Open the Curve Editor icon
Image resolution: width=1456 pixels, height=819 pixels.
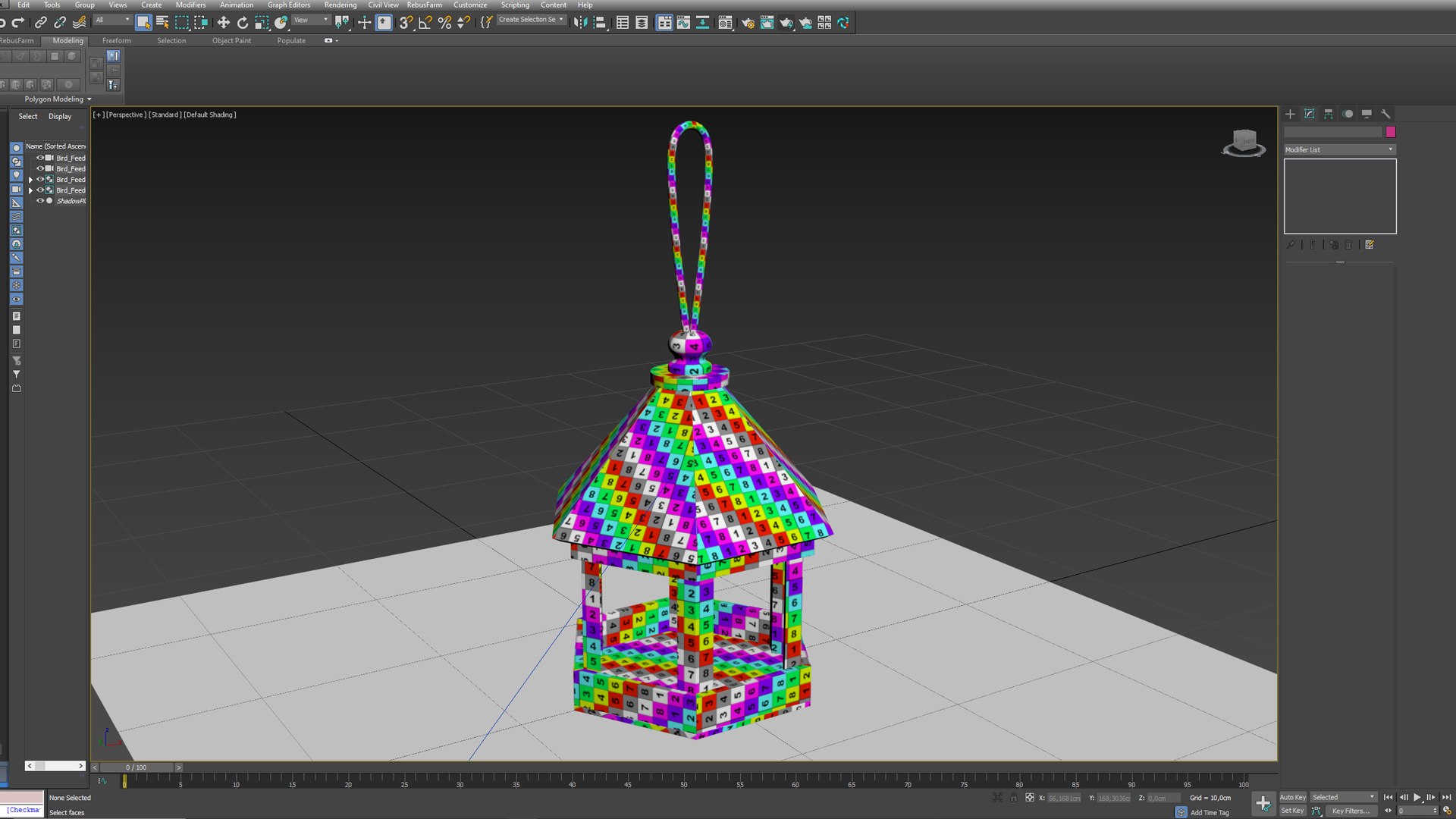683,23
